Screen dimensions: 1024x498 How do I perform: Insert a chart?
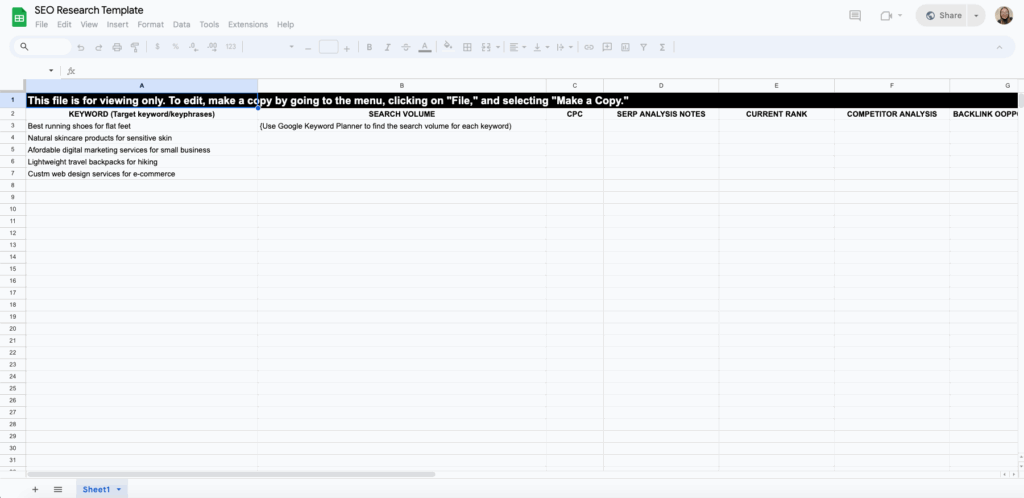pyautogui.click(x=625, y=47)
